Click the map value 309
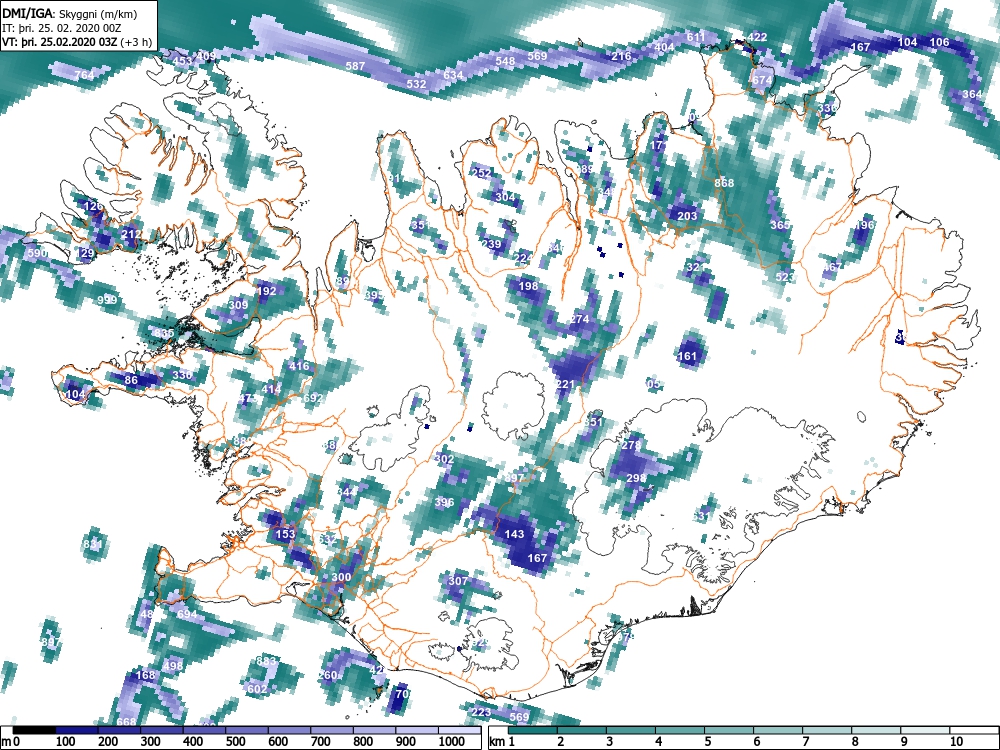 click(x=238, y=305)
